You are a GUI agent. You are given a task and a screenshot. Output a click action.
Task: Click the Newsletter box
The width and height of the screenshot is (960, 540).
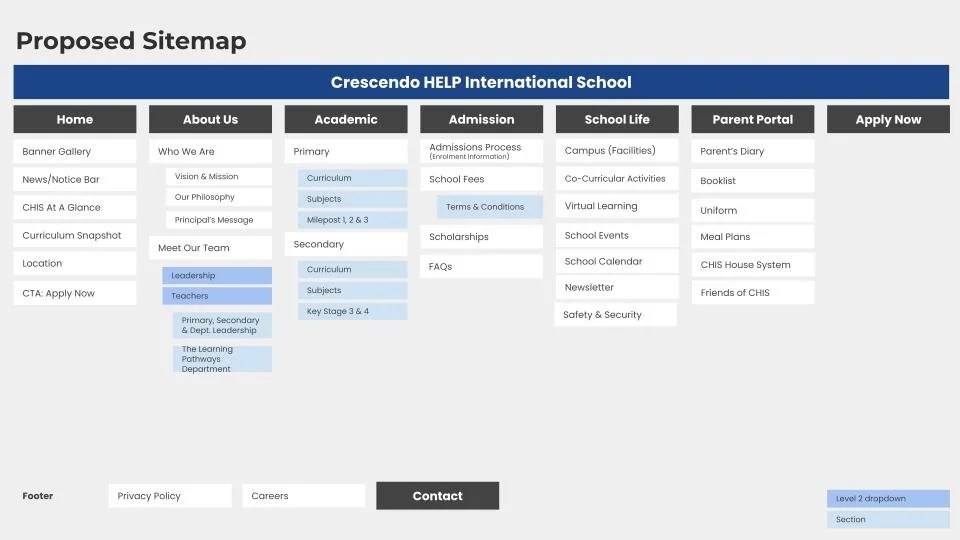pyautogui.click(x=617, y=288)
